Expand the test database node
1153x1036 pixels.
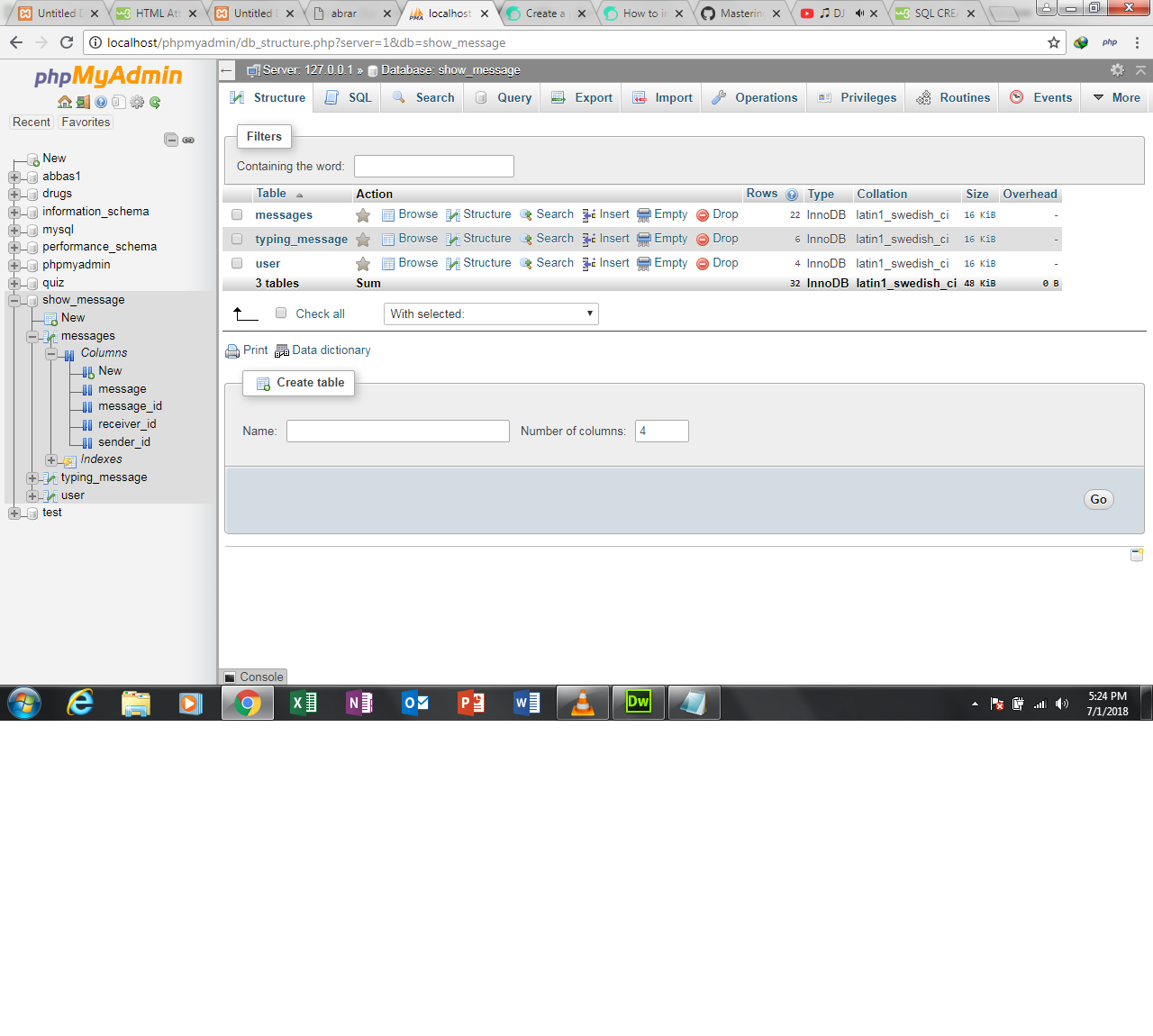pos(14,513)
